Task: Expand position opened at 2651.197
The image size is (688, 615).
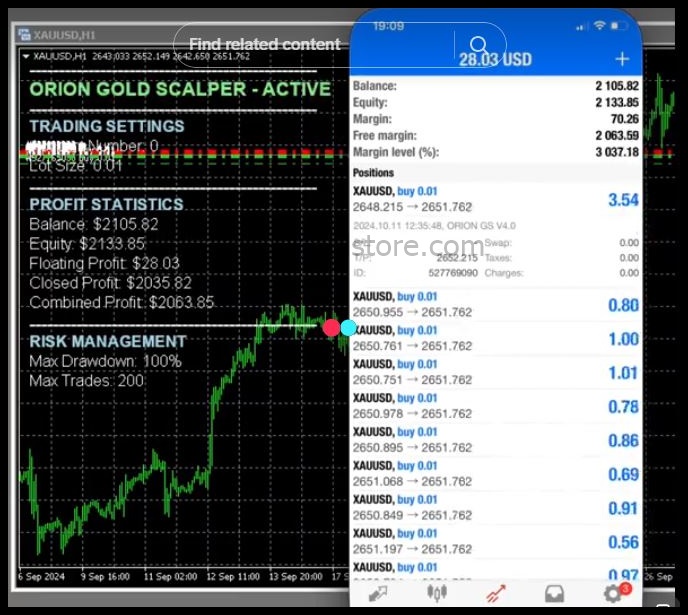Action: (496, 541)
